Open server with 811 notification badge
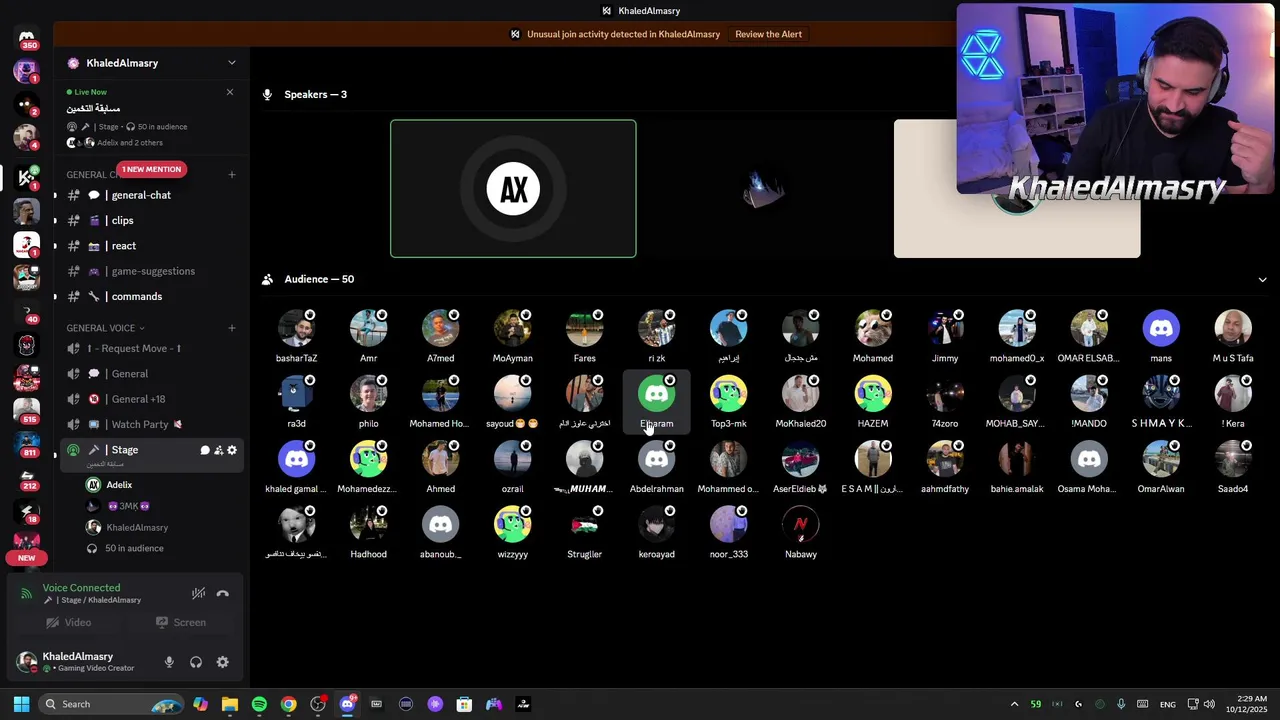 click(x=27, y=444)
